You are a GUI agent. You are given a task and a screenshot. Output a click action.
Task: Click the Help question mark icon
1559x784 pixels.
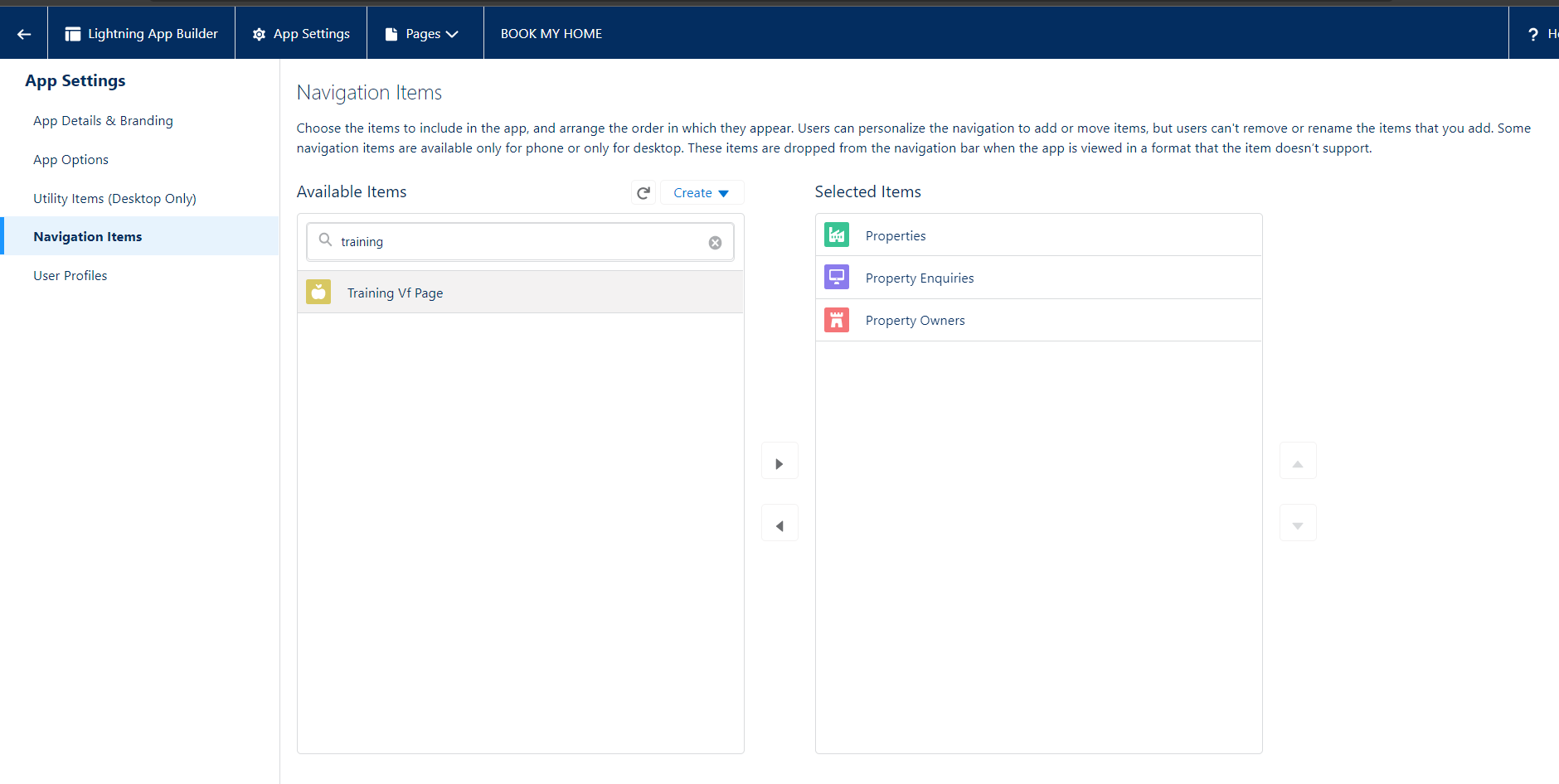pyautogui.click(x=1533, y=34)
